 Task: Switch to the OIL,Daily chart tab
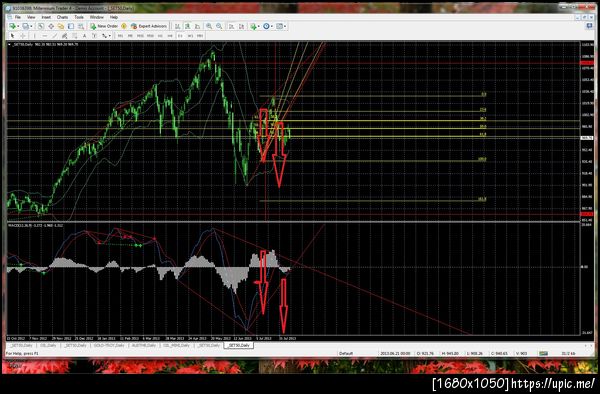click(48, 345)
